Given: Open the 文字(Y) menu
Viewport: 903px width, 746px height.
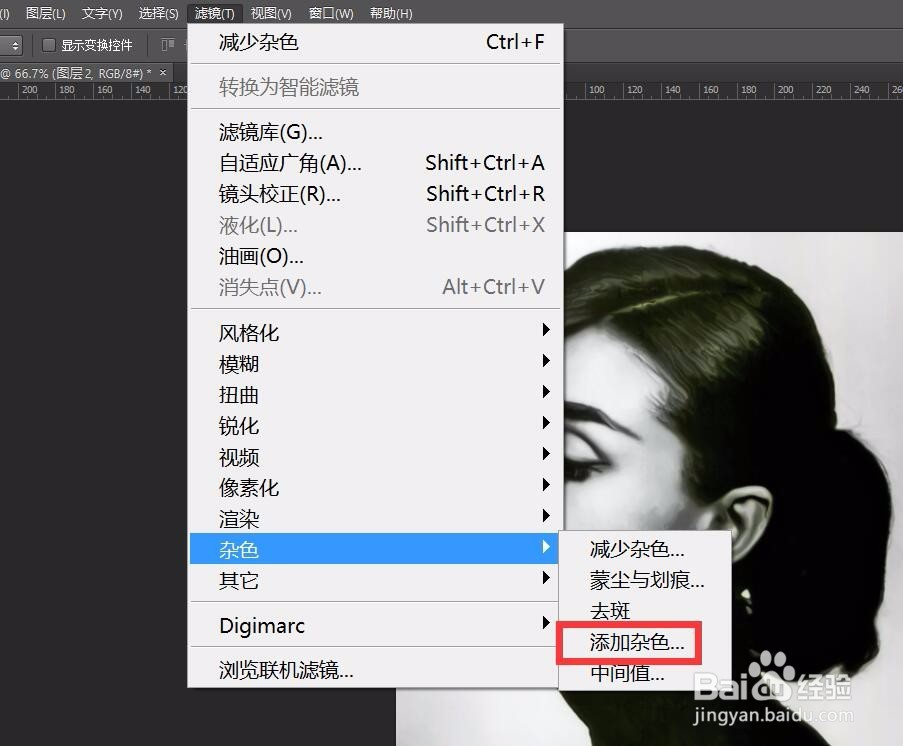Looking at the screenshot, I should (x=102, y=13).
